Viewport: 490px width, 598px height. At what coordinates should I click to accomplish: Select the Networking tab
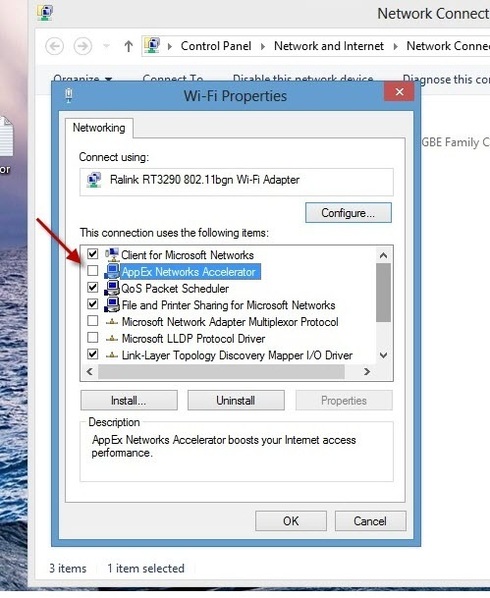[x=99, y=128]
